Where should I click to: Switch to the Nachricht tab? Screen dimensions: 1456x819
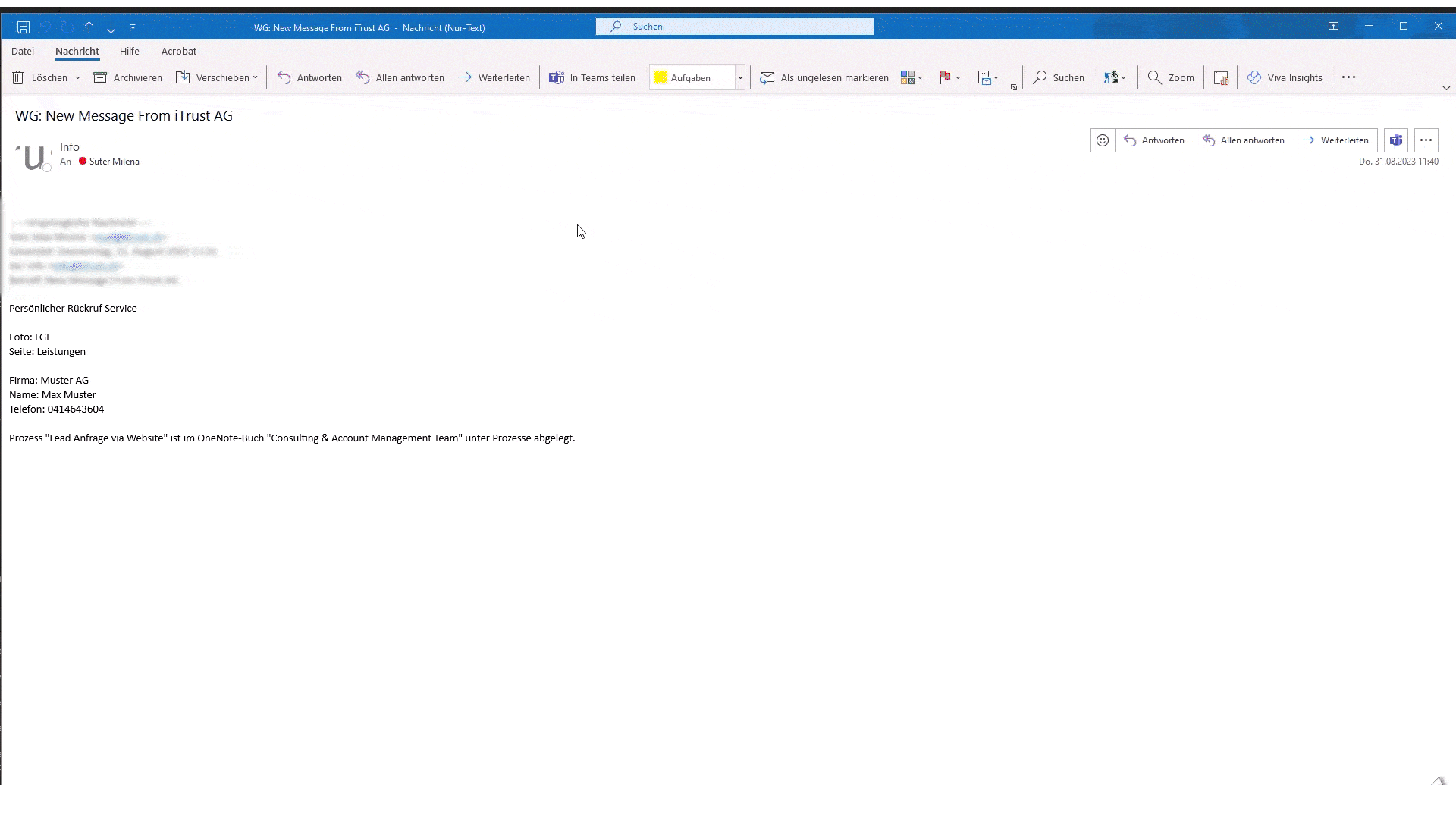[x=77, y=52]
